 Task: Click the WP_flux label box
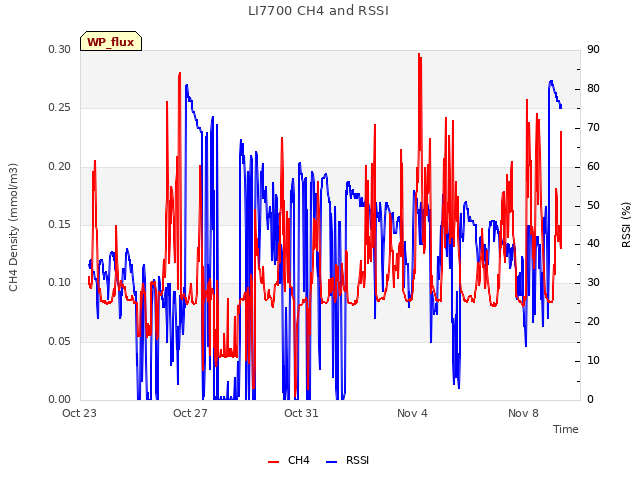(x=111, y=41)
